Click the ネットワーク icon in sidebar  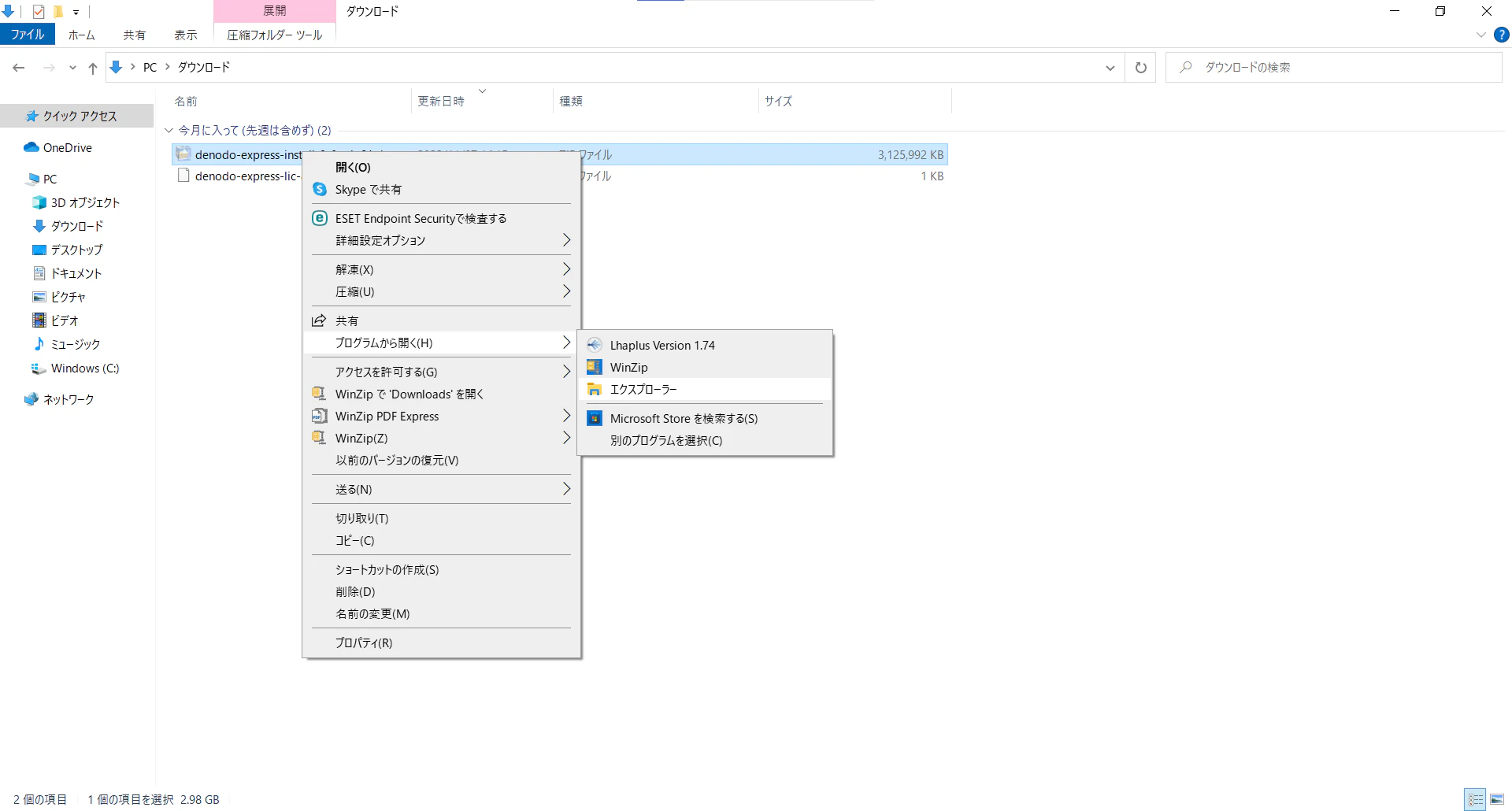(x=31, y=399)
